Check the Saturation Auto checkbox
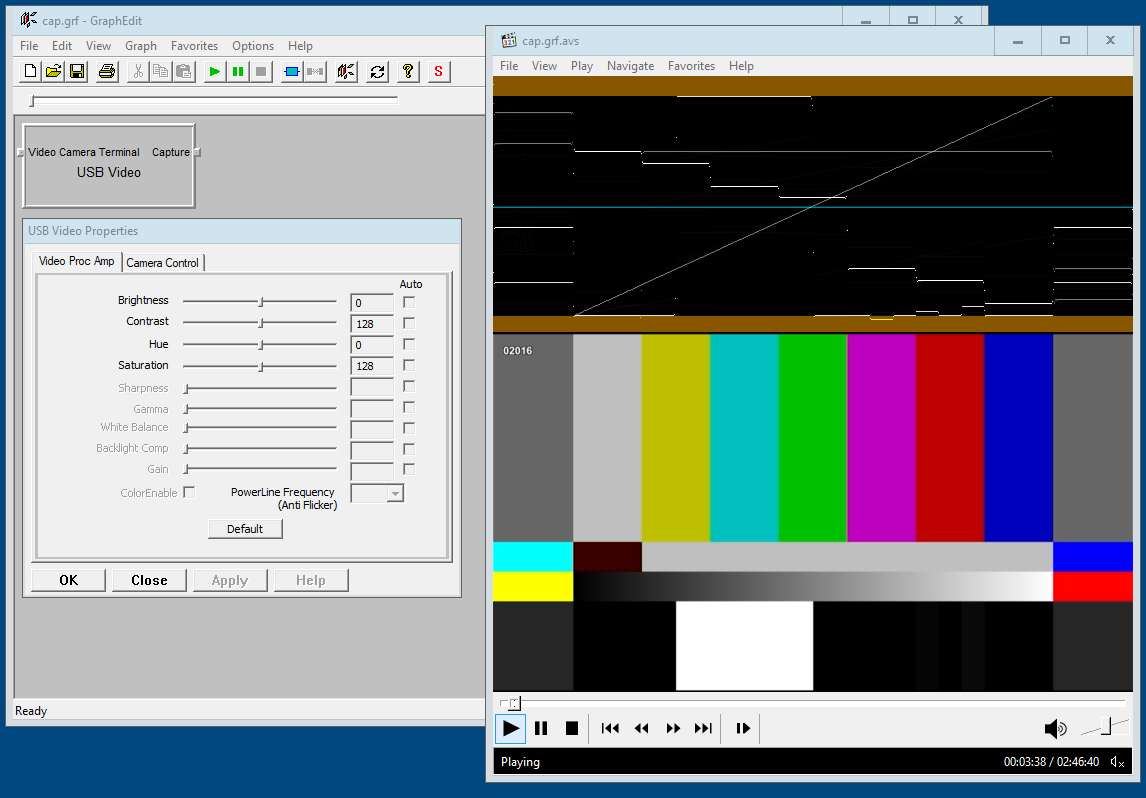 click(409, 366)
